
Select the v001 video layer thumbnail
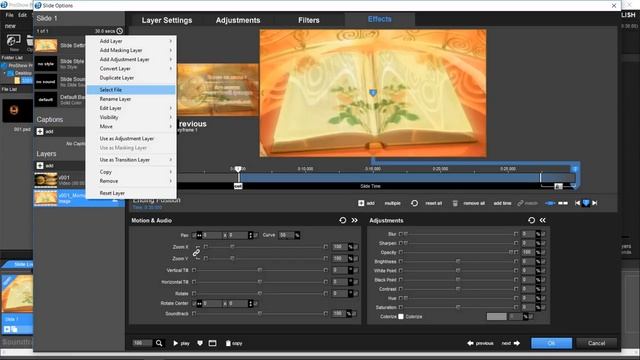click(x=46, y=180)
